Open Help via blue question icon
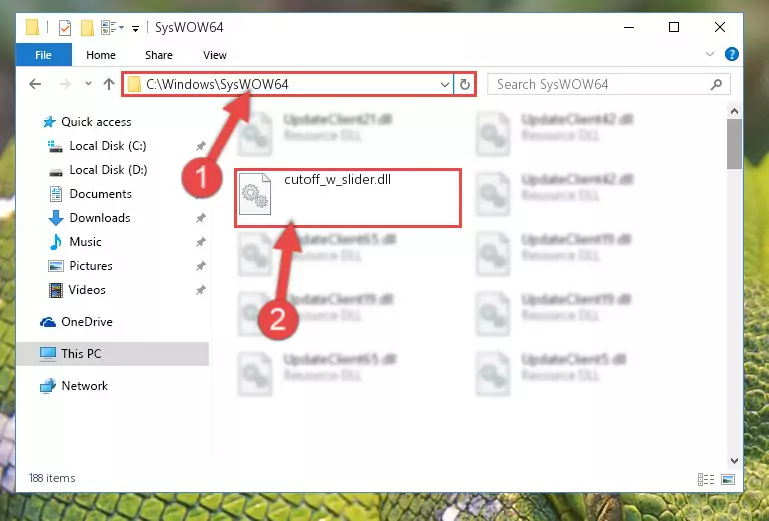 coord(731,54)
